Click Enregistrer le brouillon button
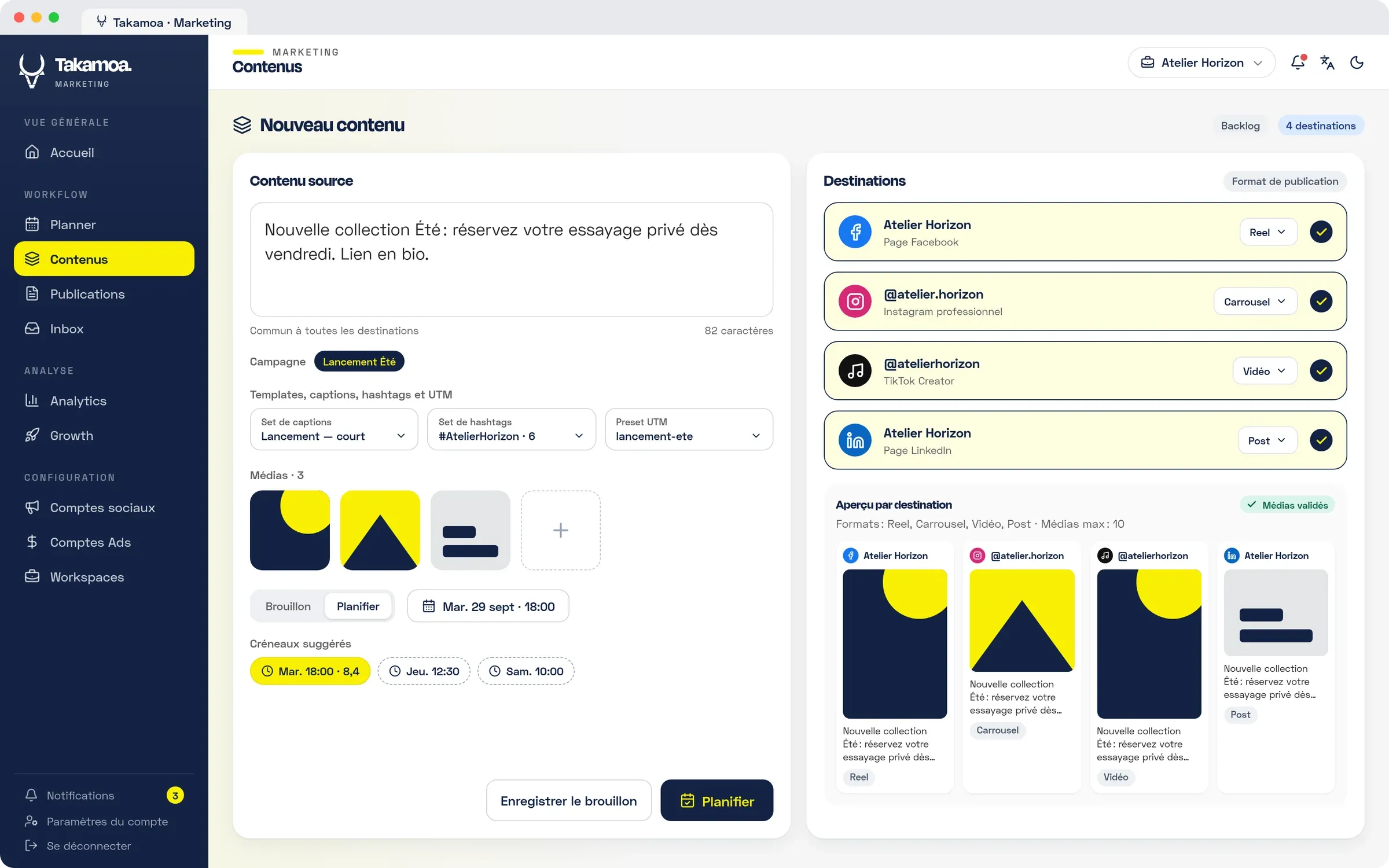1389x868 pixels. (568, 800)
